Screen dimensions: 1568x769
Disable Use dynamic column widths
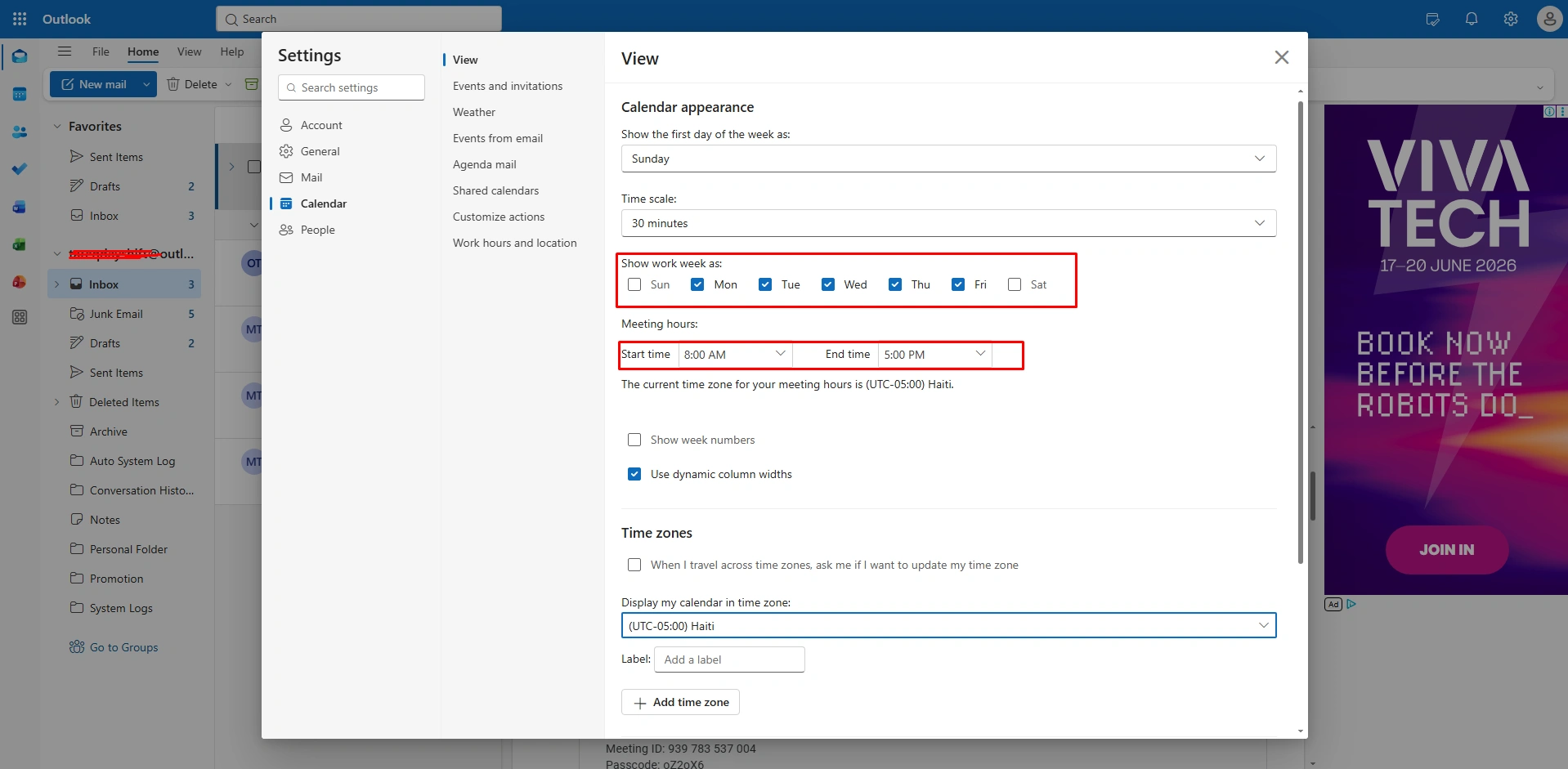pyautogui.click(x=634, y=474)
